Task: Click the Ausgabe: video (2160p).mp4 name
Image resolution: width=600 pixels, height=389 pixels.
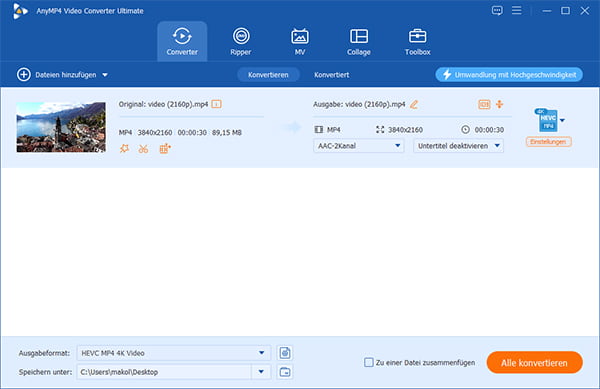Action: click(x=359, y=104)
